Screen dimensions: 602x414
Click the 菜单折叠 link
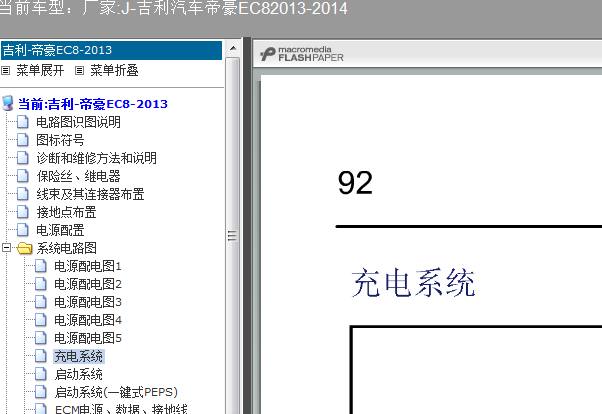coord(114,70)
